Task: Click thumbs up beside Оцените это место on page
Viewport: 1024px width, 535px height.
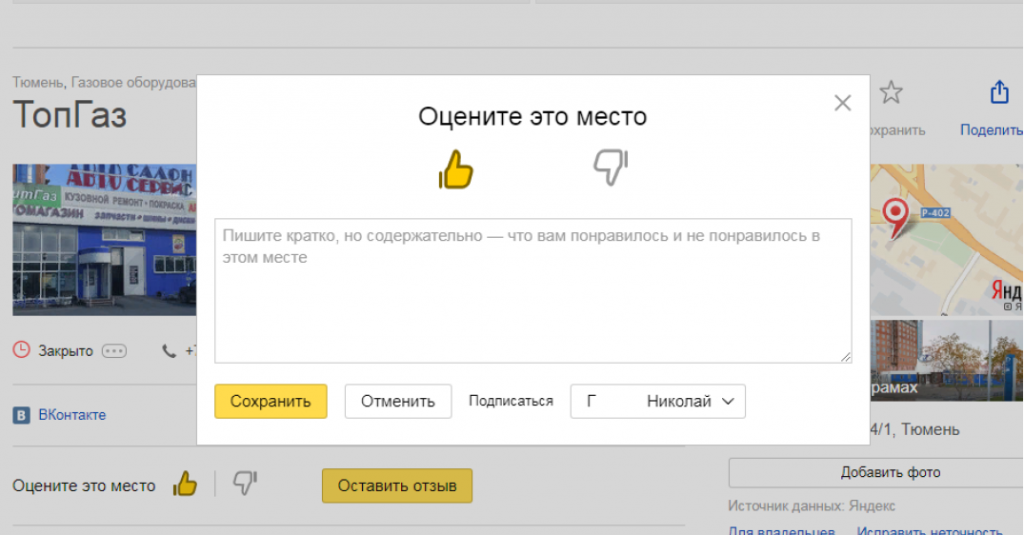Action: pos(185,484)
